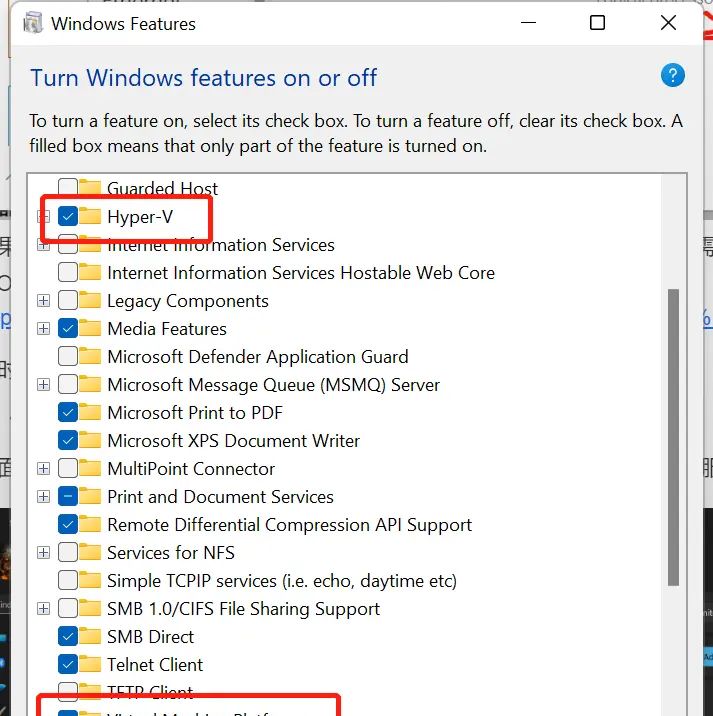Viewport: 713px width, 716px height.
Task: Maximize the Windows Features window
Action: click(597, 22)
